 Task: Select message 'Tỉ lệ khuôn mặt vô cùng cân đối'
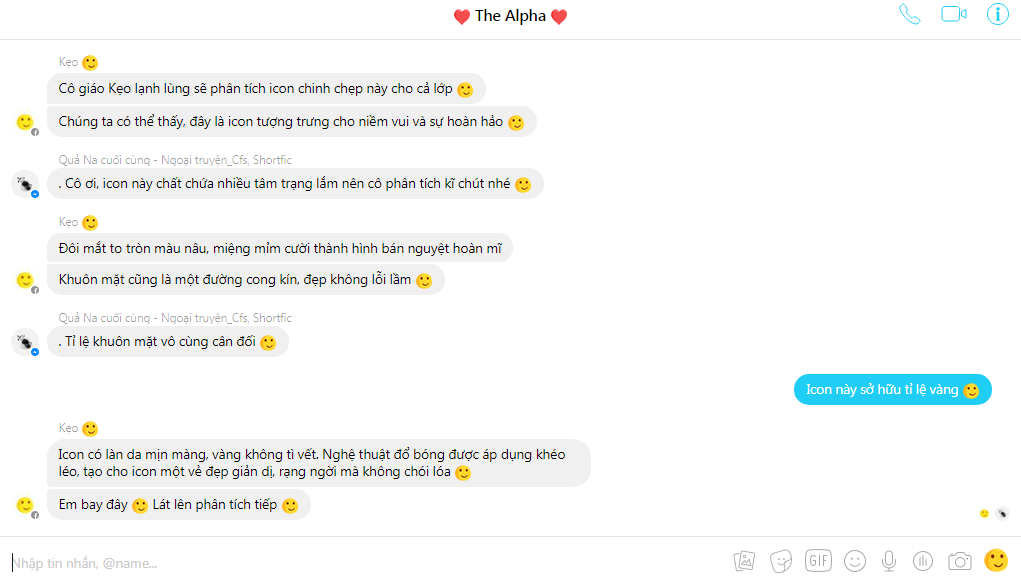coord(167,342)
